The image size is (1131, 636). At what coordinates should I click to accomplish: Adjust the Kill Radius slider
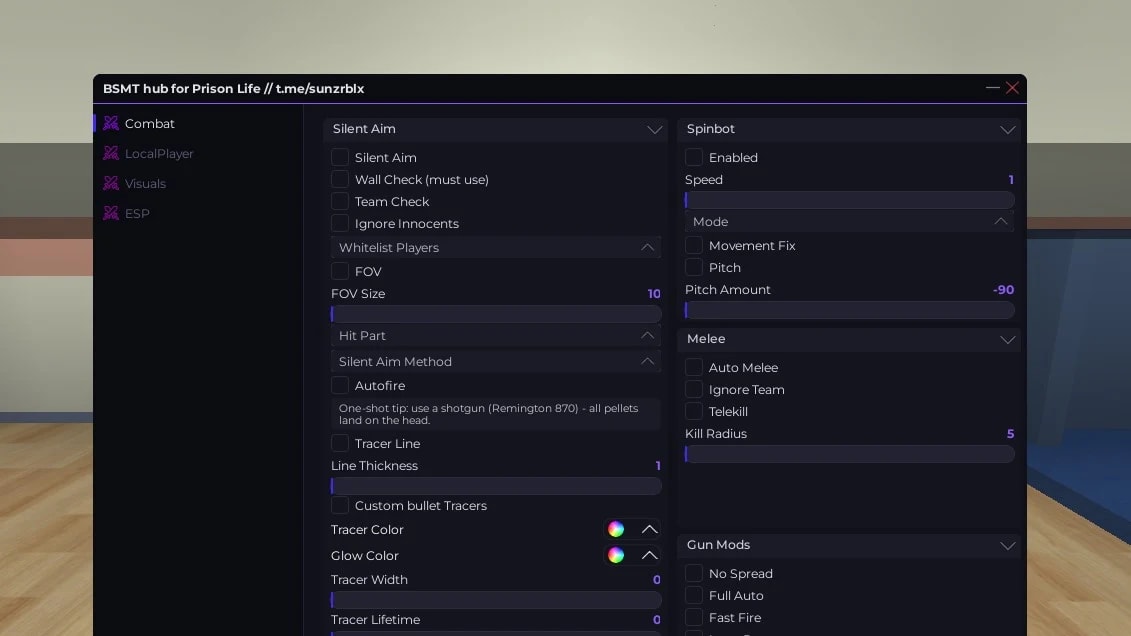click(x=850, y=454)
